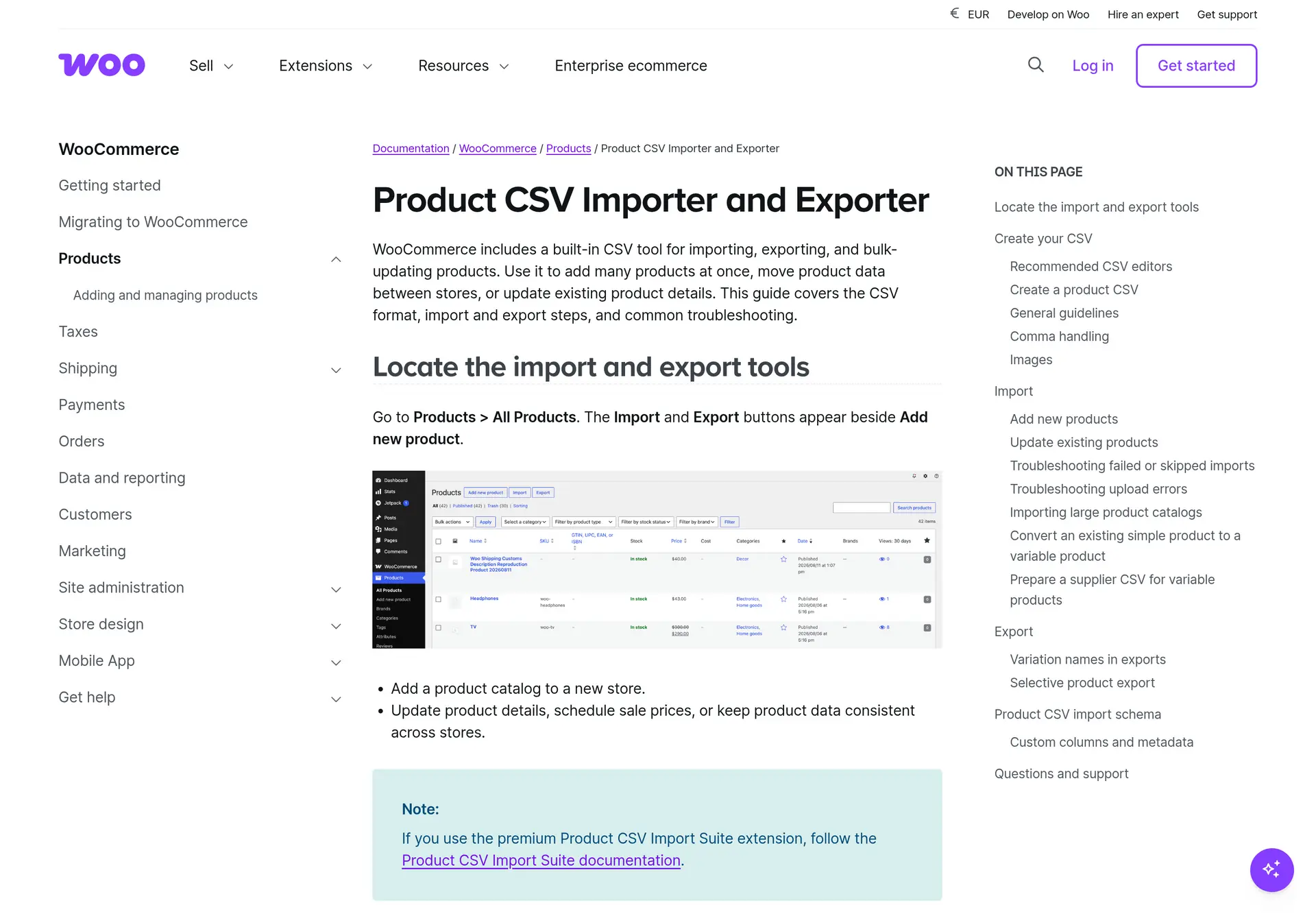1316x914 pixels.
Task: Open Migrating to WooCommerce in sidebar
Action: point(153,221)
